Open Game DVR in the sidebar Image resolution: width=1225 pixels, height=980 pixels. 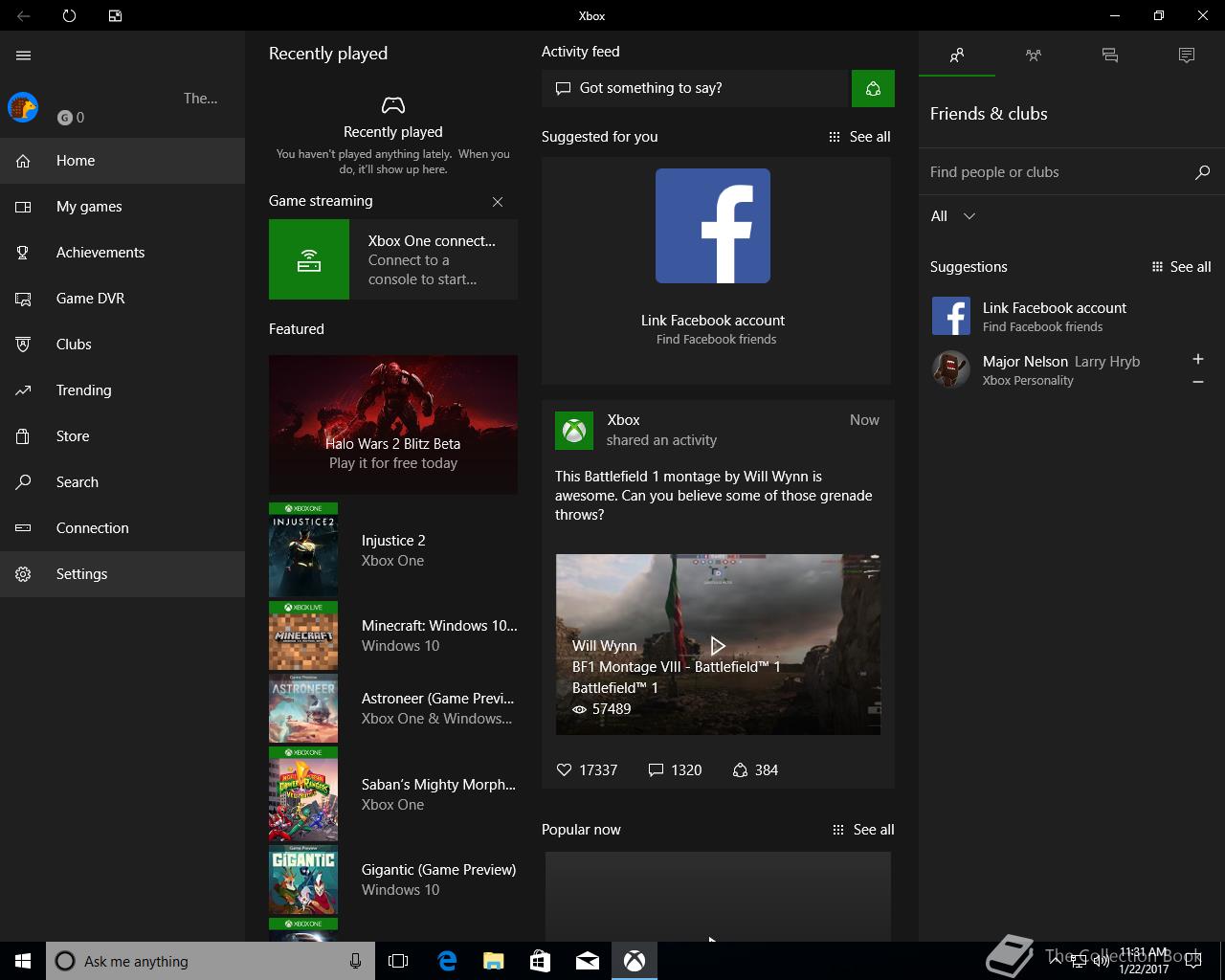coord(122,299)
